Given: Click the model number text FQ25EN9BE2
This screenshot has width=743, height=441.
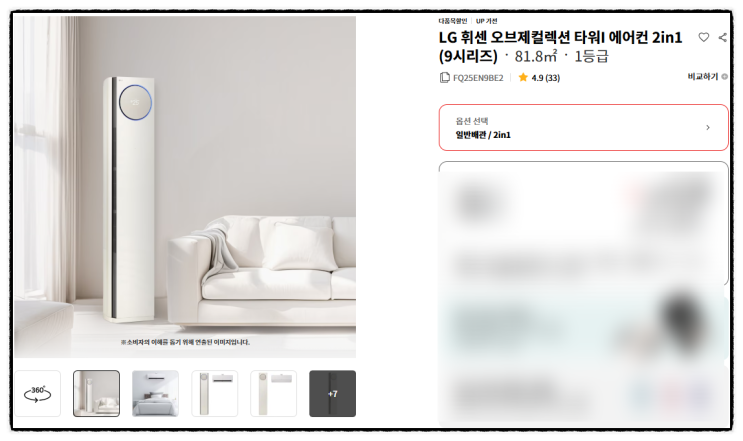Looking at the screenshot, I should (478, 78).
